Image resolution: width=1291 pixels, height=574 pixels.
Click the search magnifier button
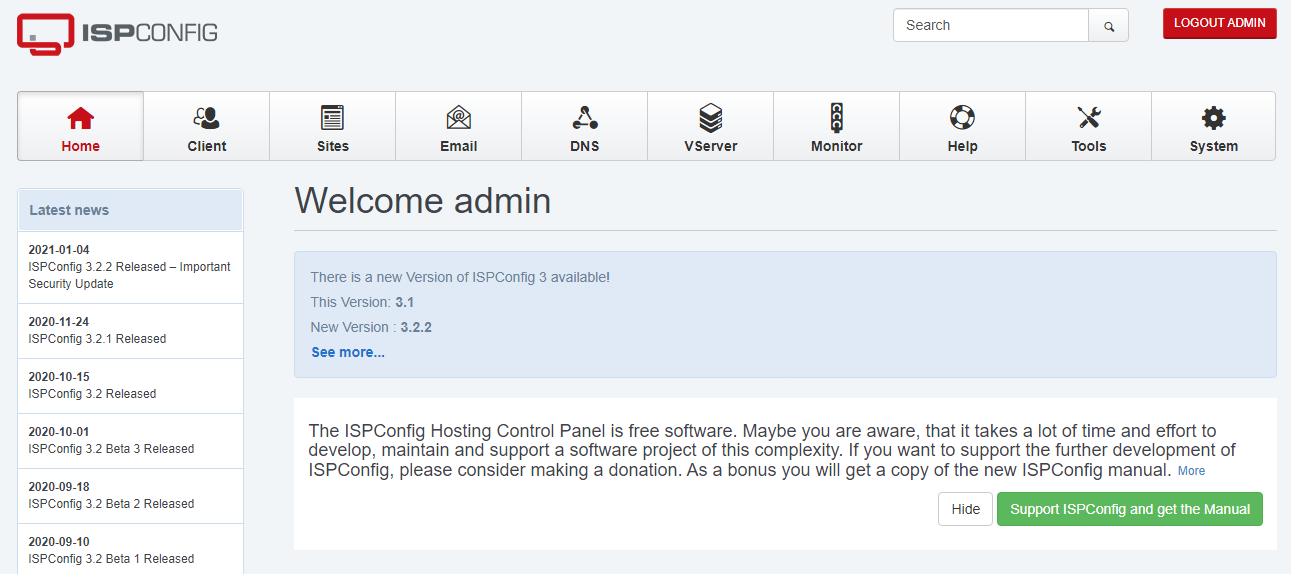click(x=1108, y=26)
